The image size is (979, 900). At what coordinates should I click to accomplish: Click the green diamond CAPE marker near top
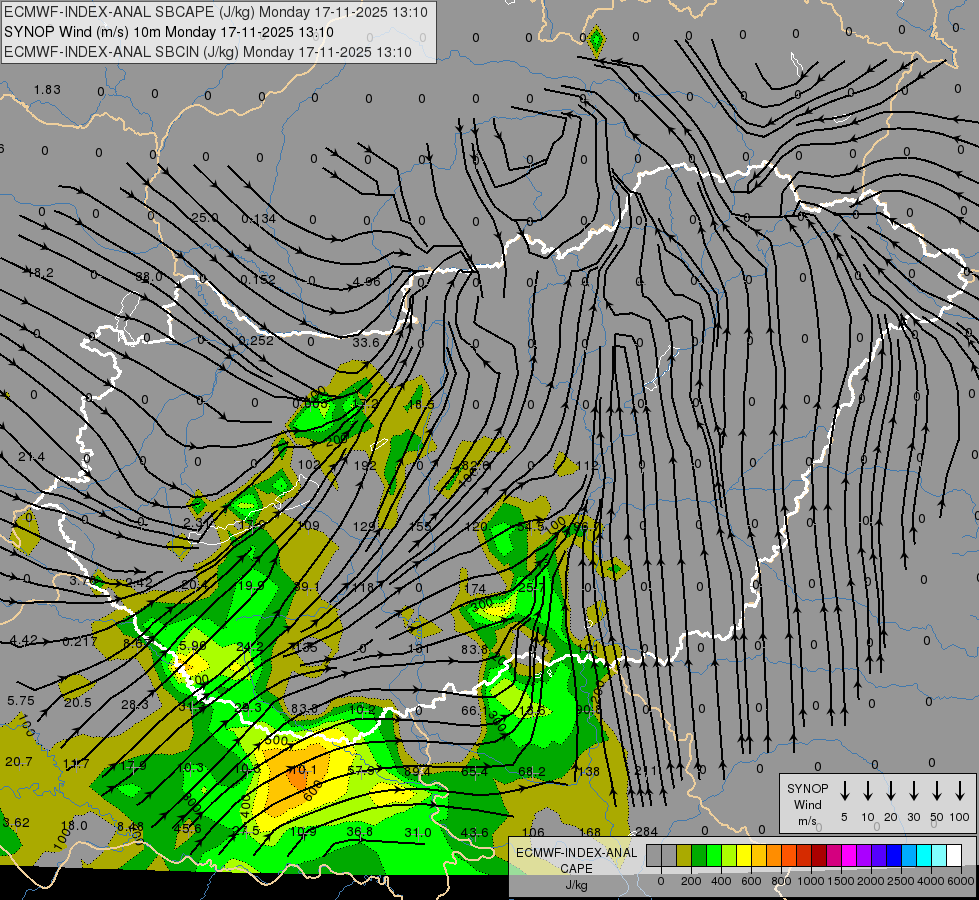(597, 41)
